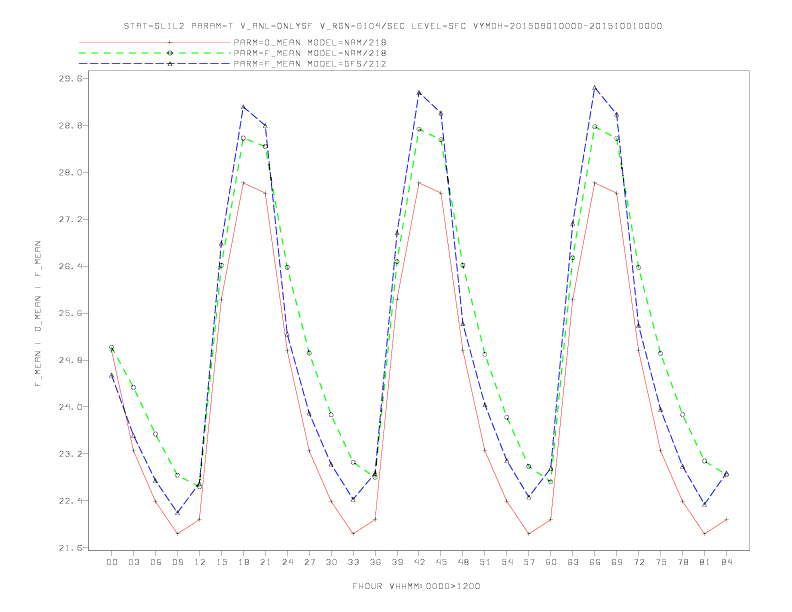Click x-axis tick label 63
This screenshot has width=792, height=612.
point(573,562)
